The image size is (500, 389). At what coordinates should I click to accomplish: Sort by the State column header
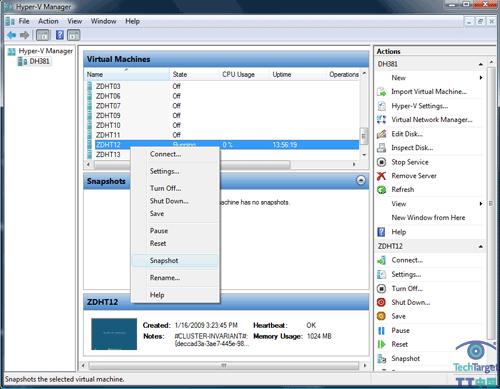point(194,74)
